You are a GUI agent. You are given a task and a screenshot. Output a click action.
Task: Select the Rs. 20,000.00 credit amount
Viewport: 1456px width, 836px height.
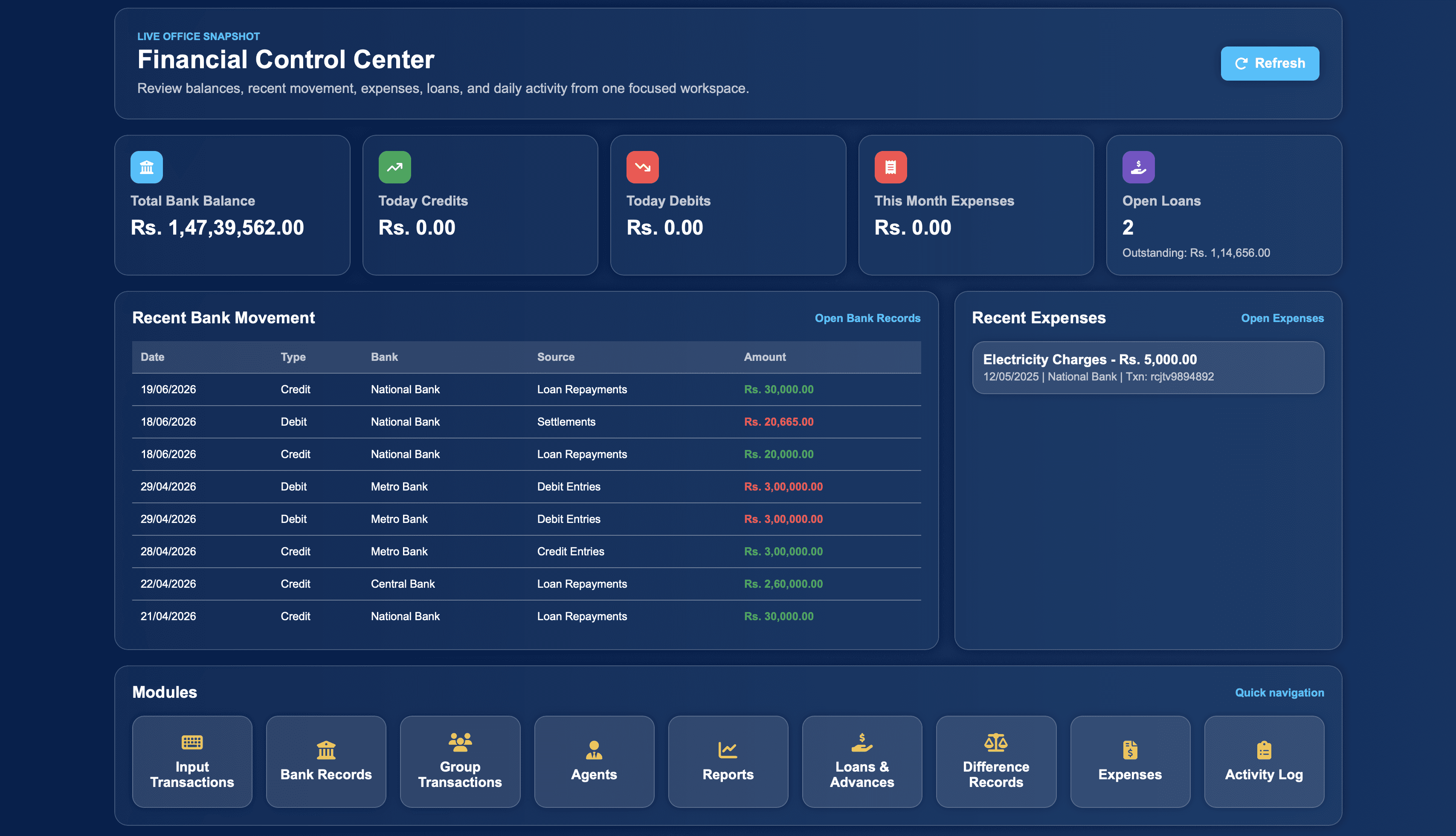778,454
